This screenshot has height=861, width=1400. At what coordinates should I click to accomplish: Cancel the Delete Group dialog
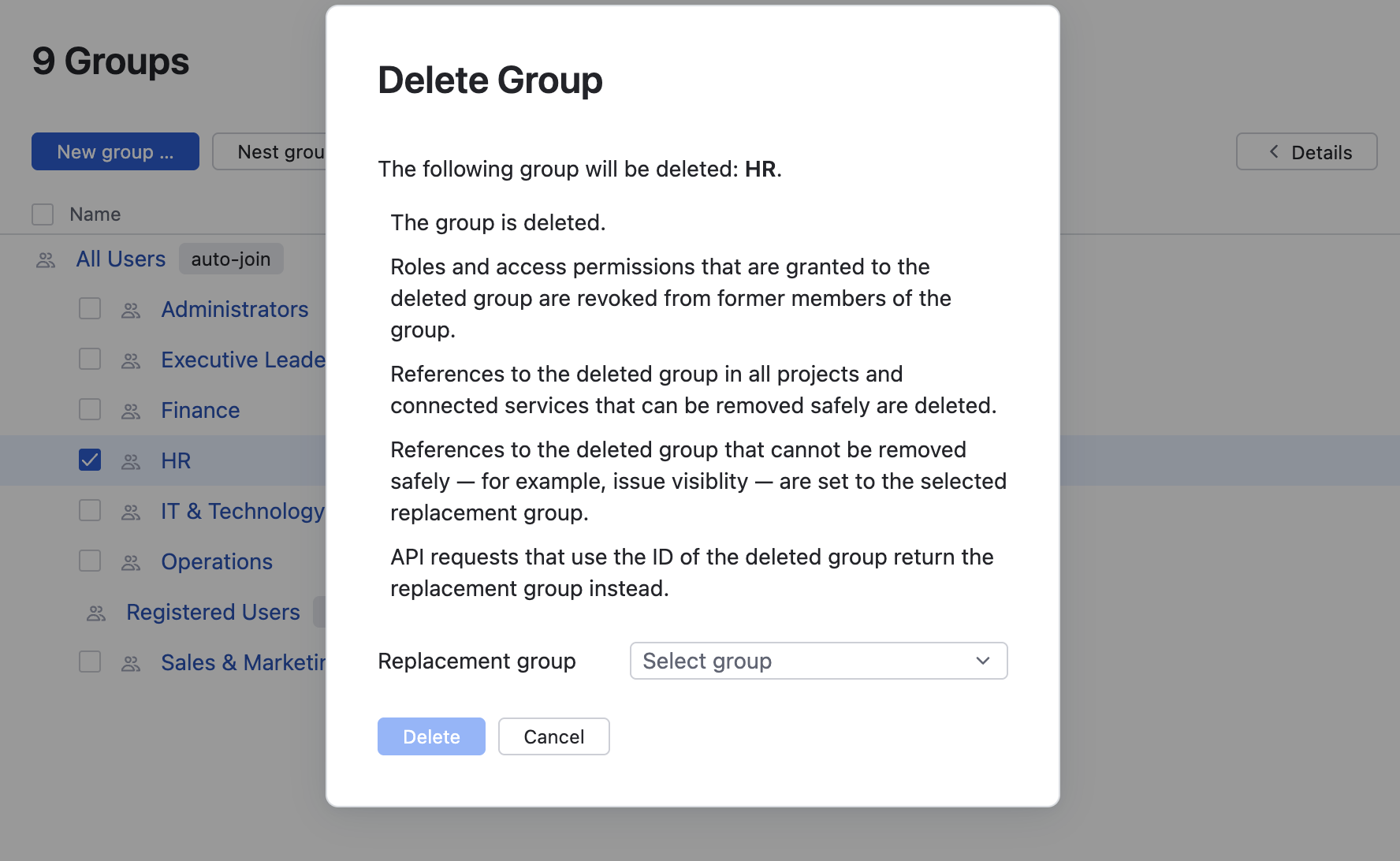553,736
